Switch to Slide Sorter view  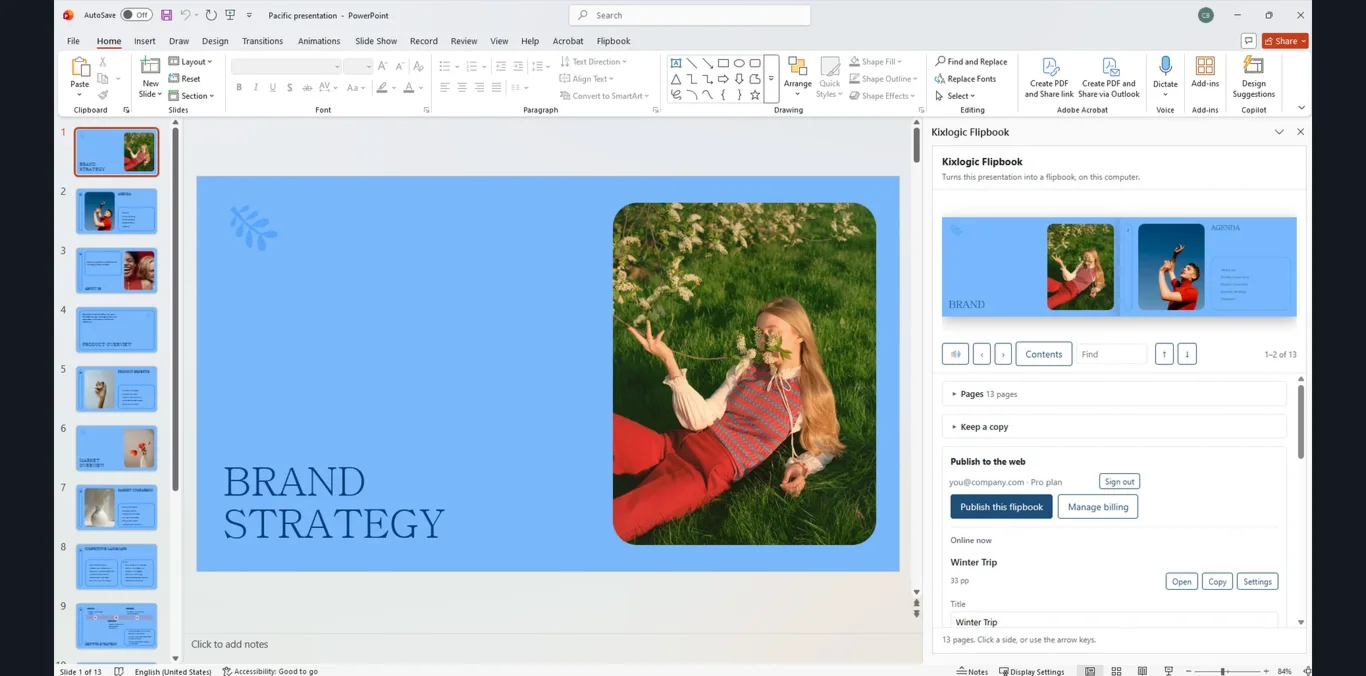1116,671
